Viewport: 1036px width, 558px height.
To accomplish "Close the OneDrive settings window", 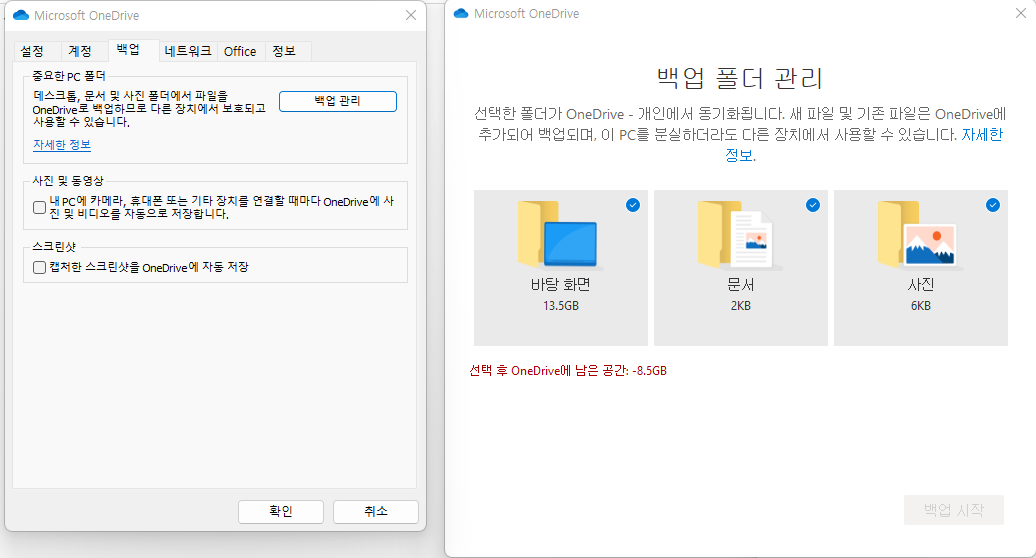I will 411,15.
